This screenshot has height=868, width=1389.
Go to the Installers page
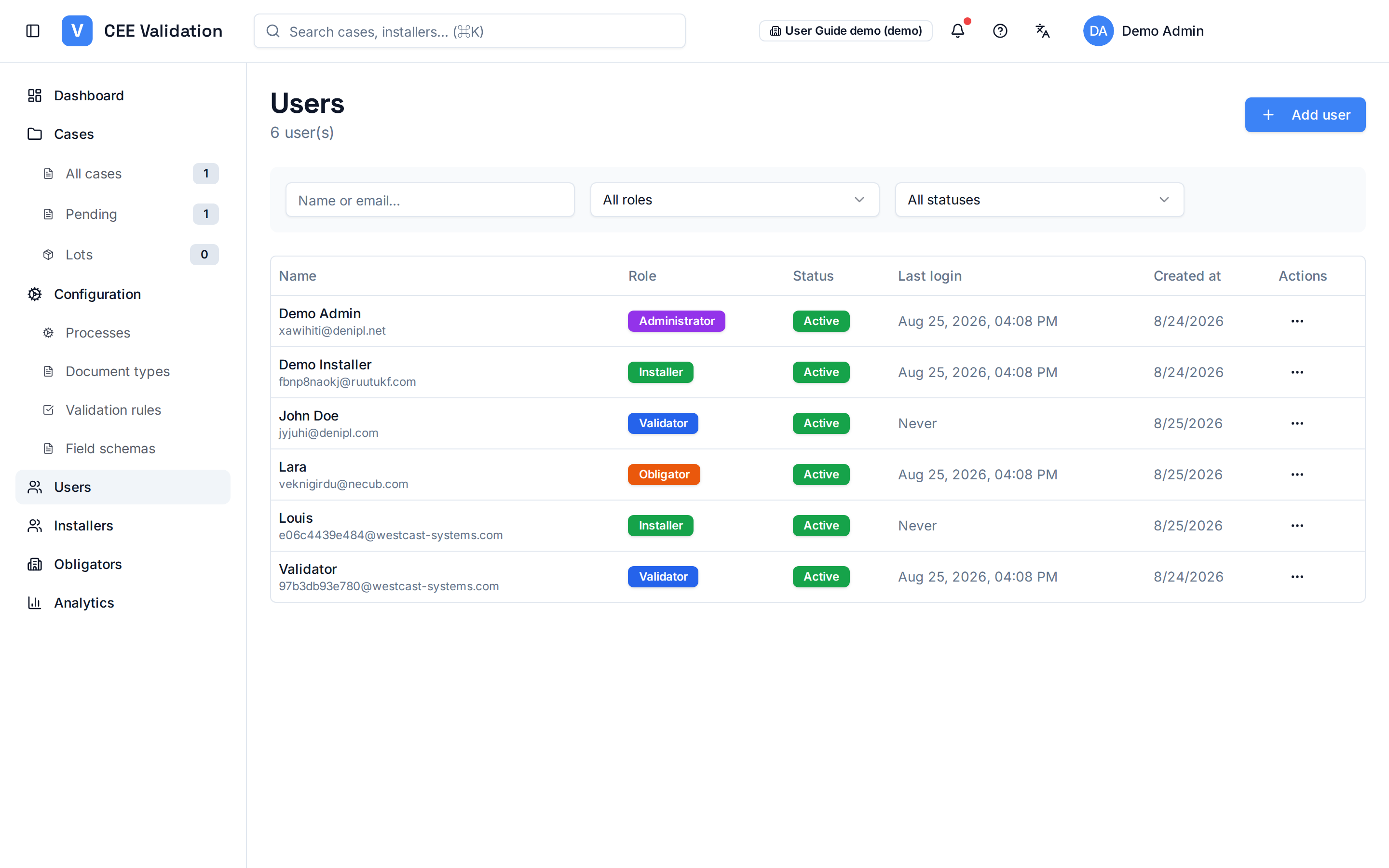point(123,525)
